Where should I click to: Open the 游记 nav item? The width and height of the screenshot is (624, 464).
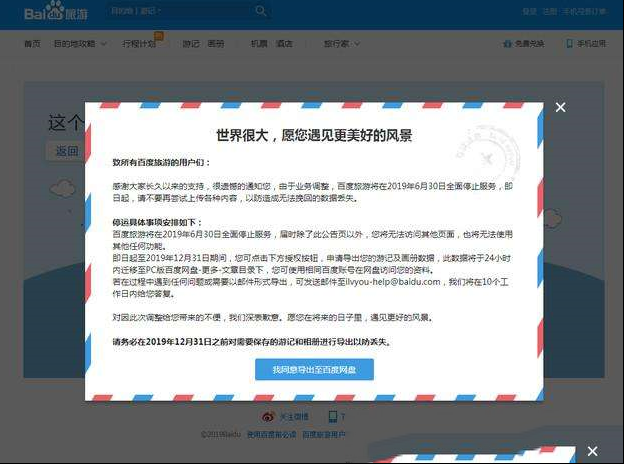tap(191, 43)
